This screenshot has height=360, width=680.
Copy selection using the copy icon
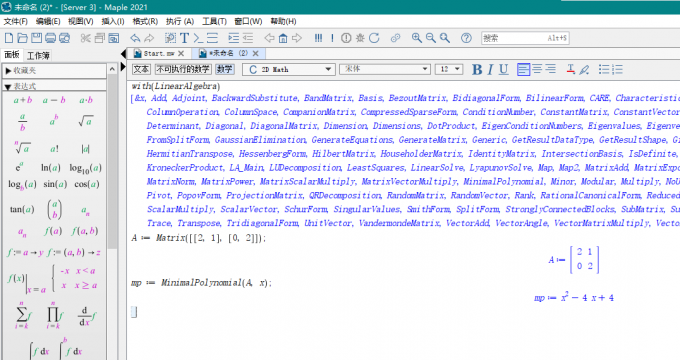(99, 38)
